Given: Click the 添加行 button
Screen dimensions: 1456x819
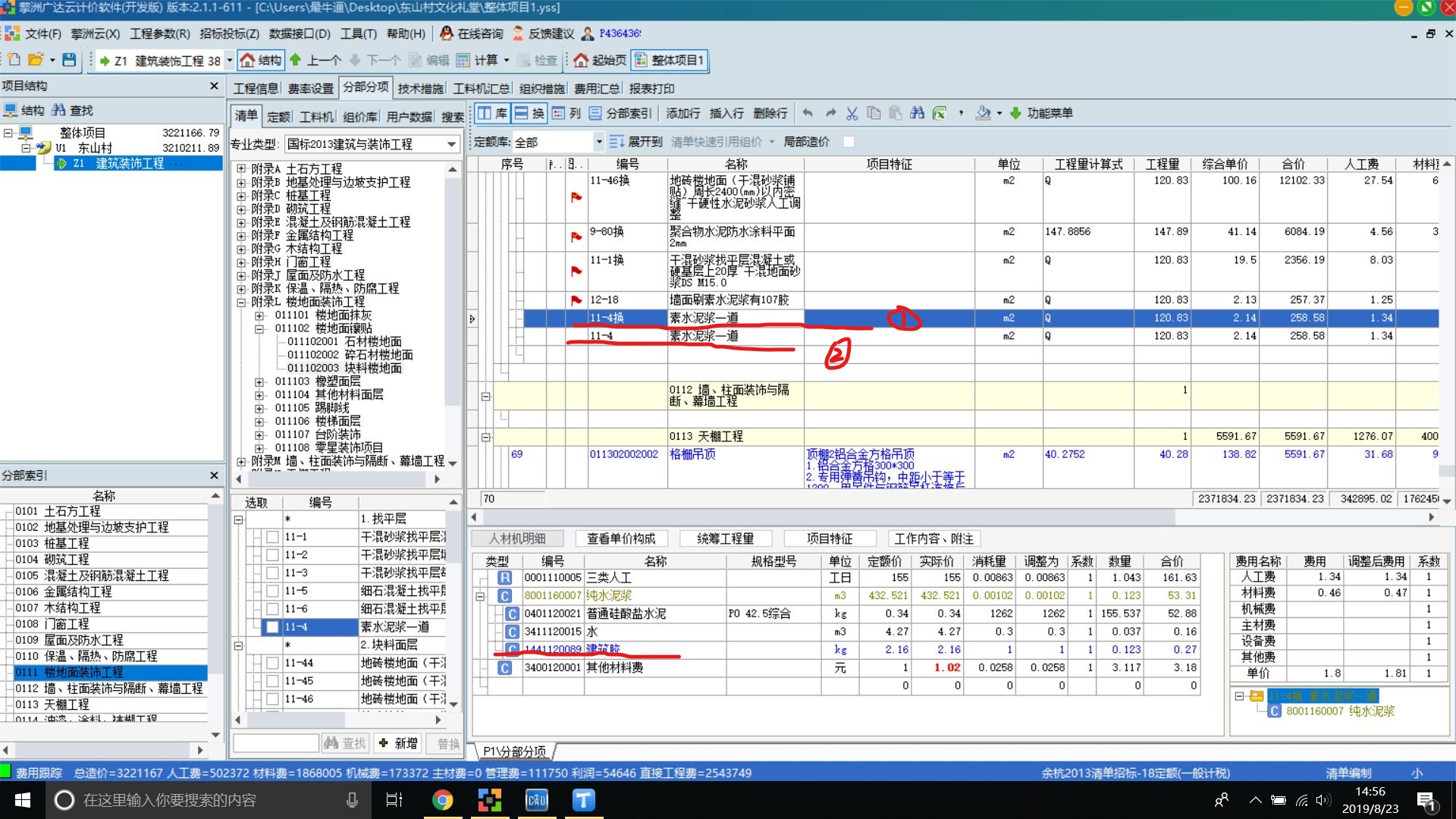Looking at the screenshot, I should tap(683, 113).
